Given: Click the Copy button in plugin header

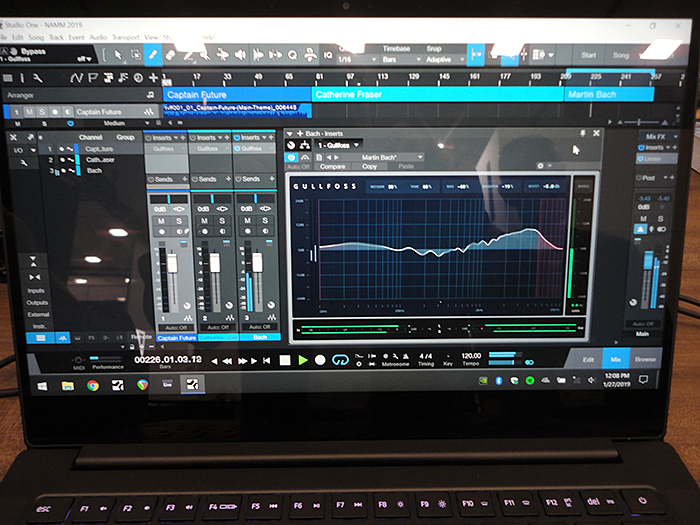Looking at the screenshot, I should (369, 167).
